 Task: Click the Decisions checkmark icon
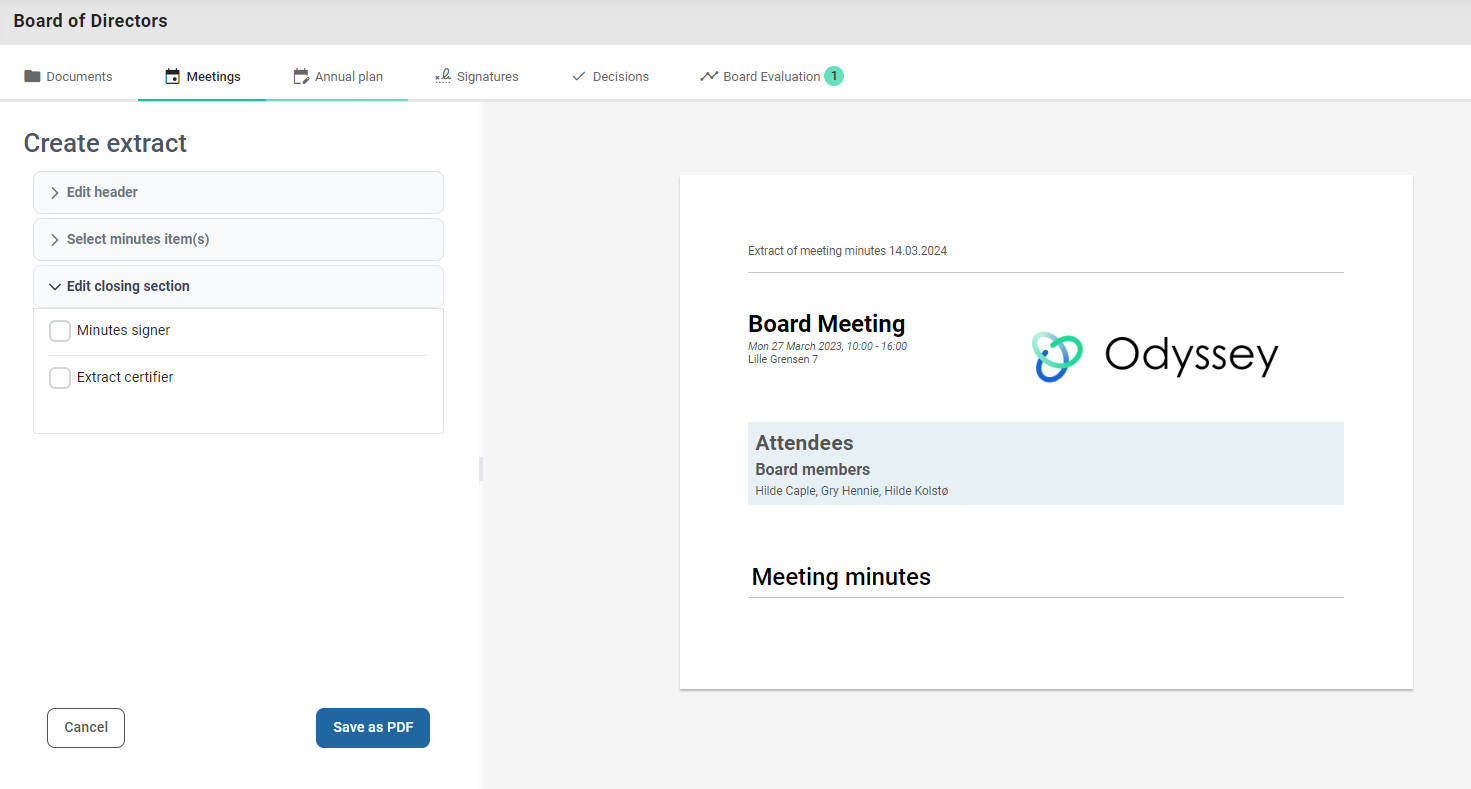point(578,76)
